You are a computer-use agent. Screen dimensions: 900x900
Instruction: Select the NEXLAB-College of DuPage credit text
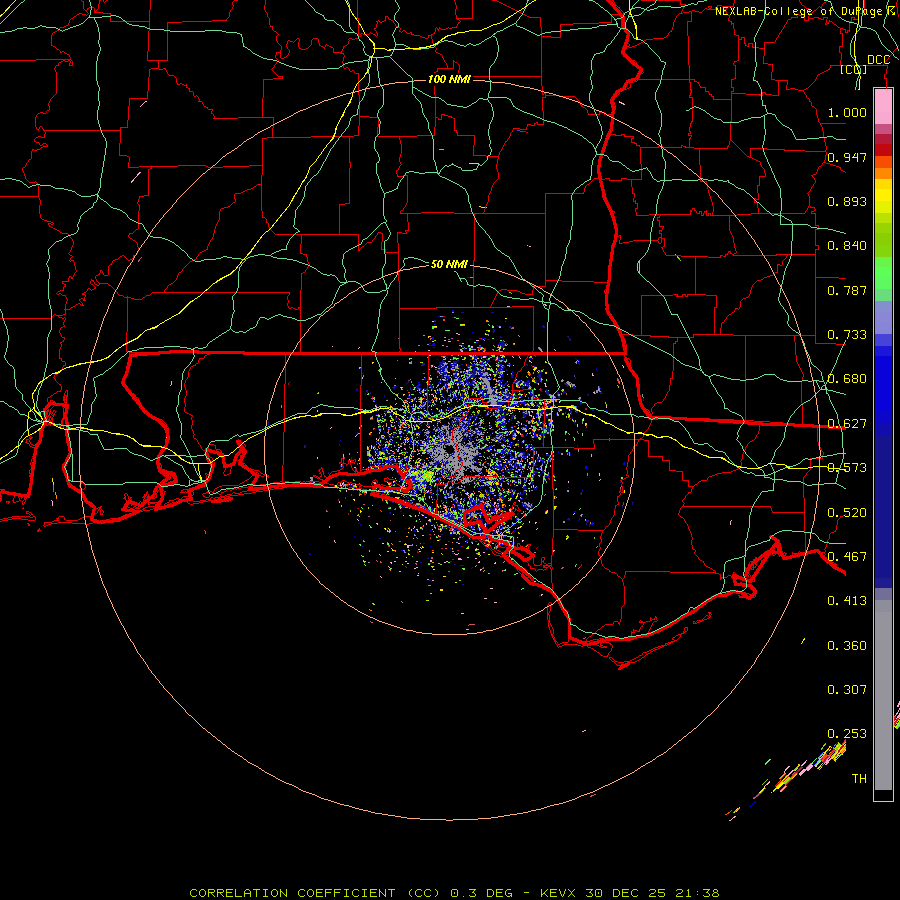(x=807, y=11)
